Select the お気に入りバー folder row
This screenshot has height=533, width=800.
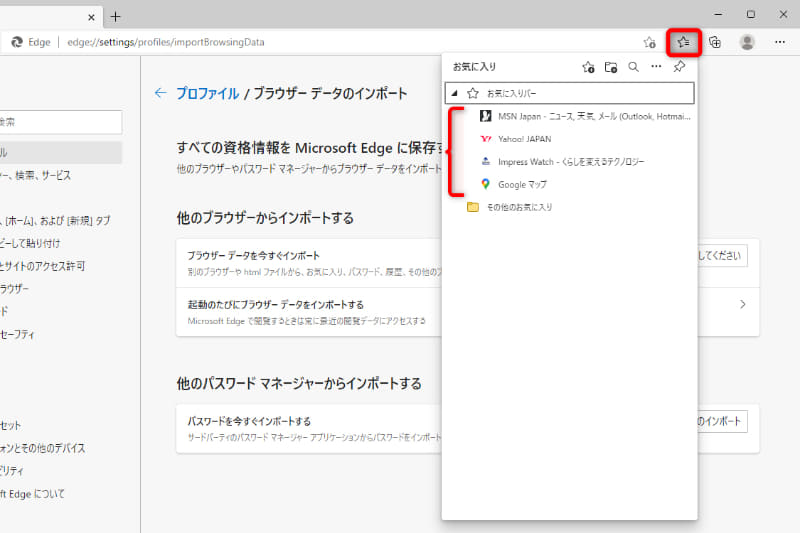tap(569, 93)
